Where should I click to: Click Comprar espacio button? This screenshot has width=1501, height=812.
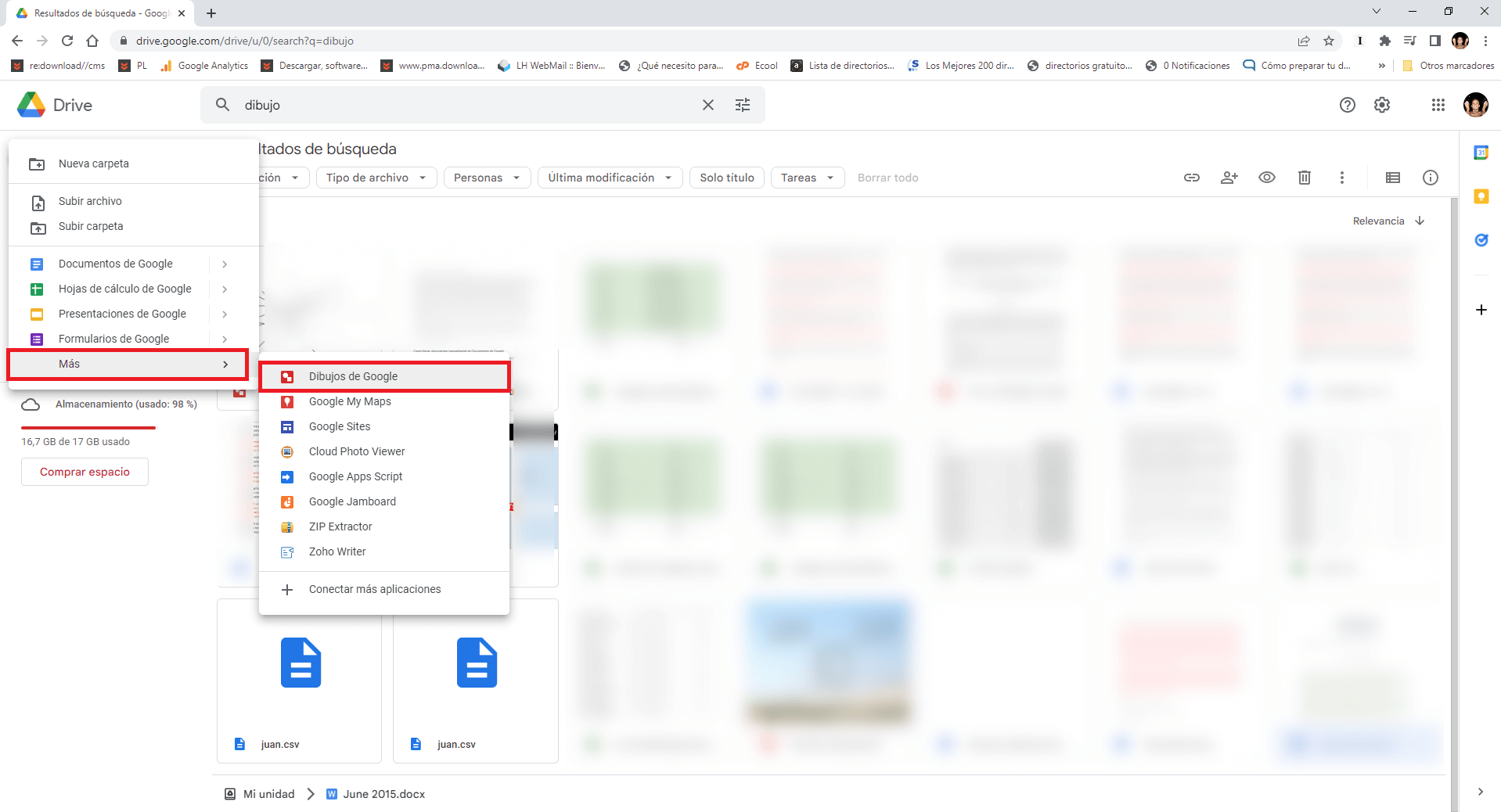click(85, 472)
